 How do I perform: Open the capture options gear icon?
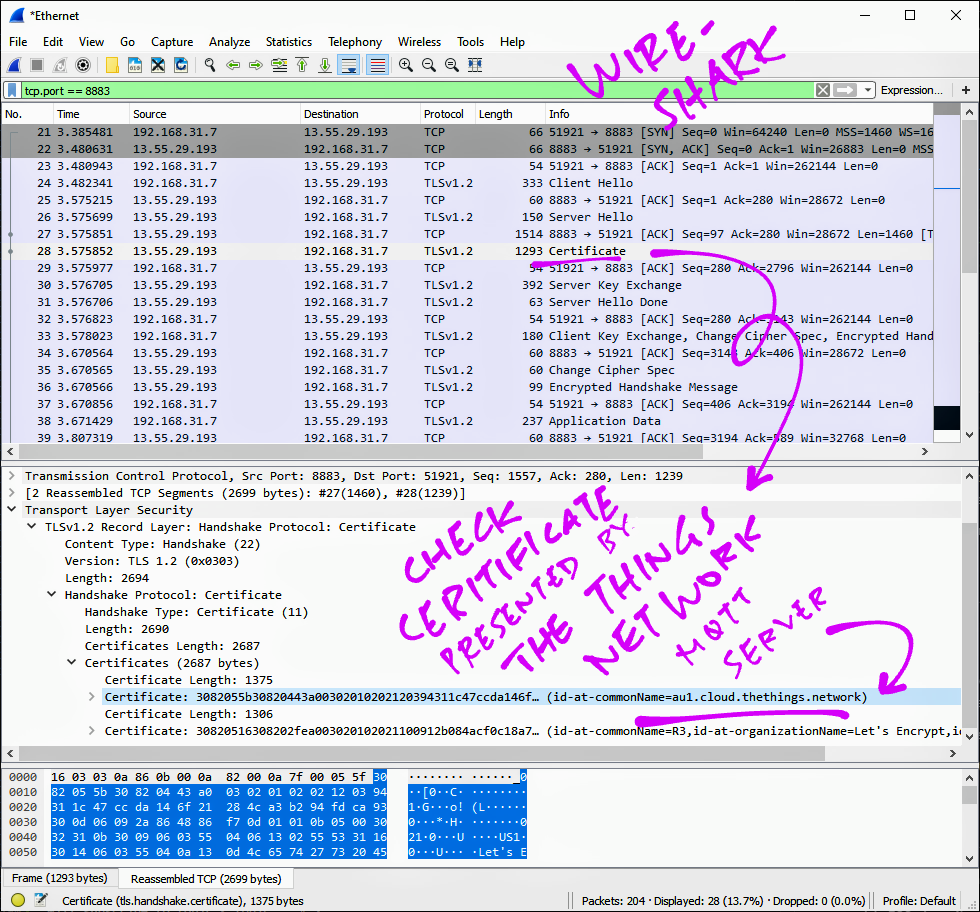coord(83,65)
